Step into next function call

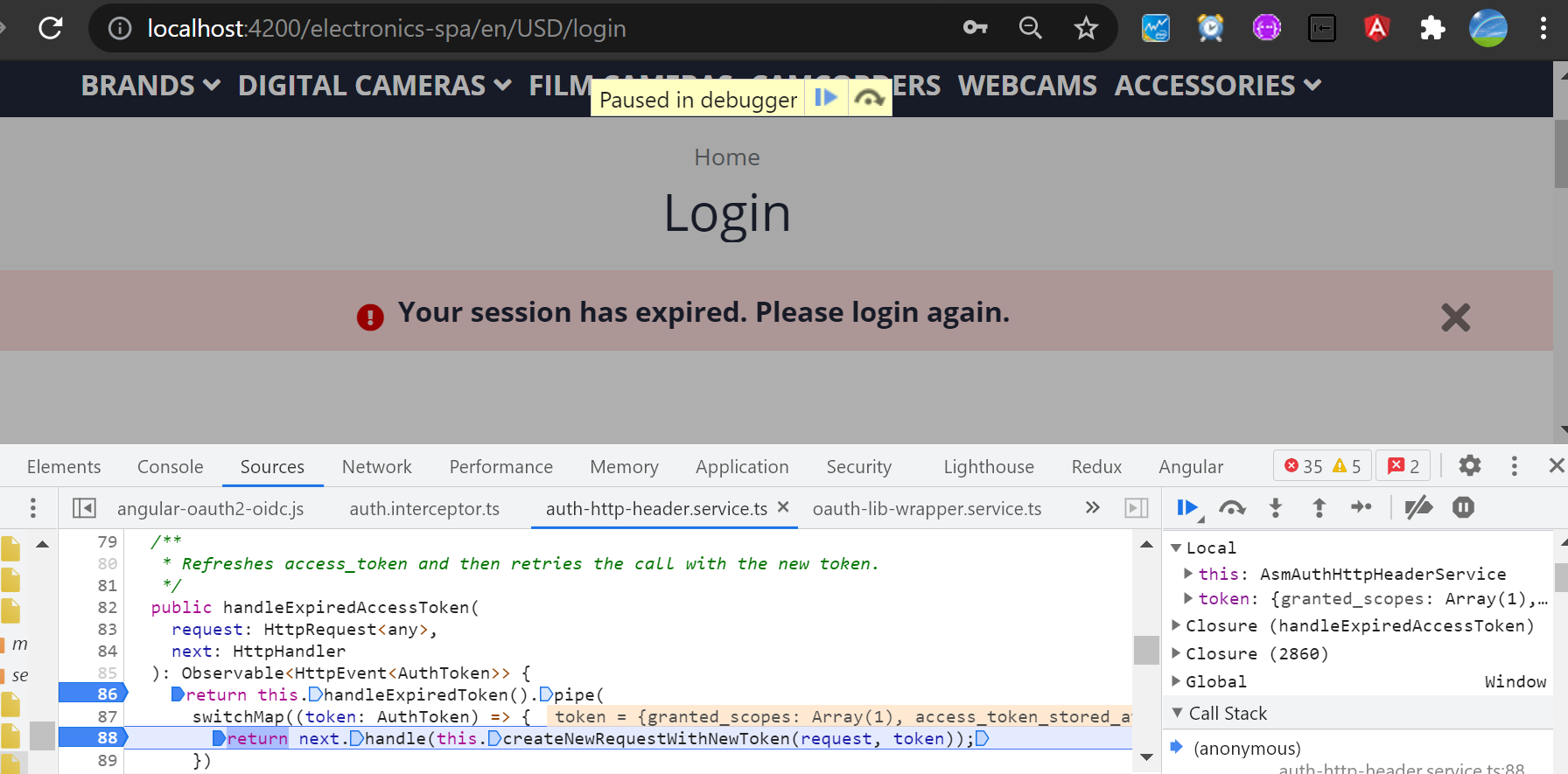pyautogui.click(x=1276, y=507)
